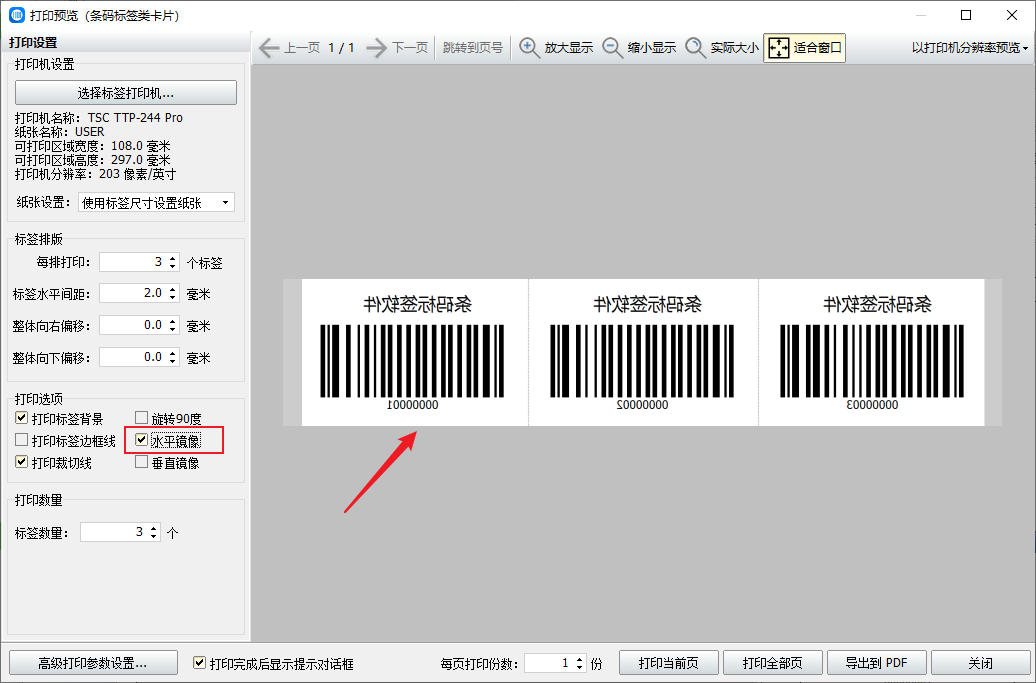The width and height of the screenshot is (1036, 683).
Task: Click 打印全部页 button
Action: pos(772,663)
